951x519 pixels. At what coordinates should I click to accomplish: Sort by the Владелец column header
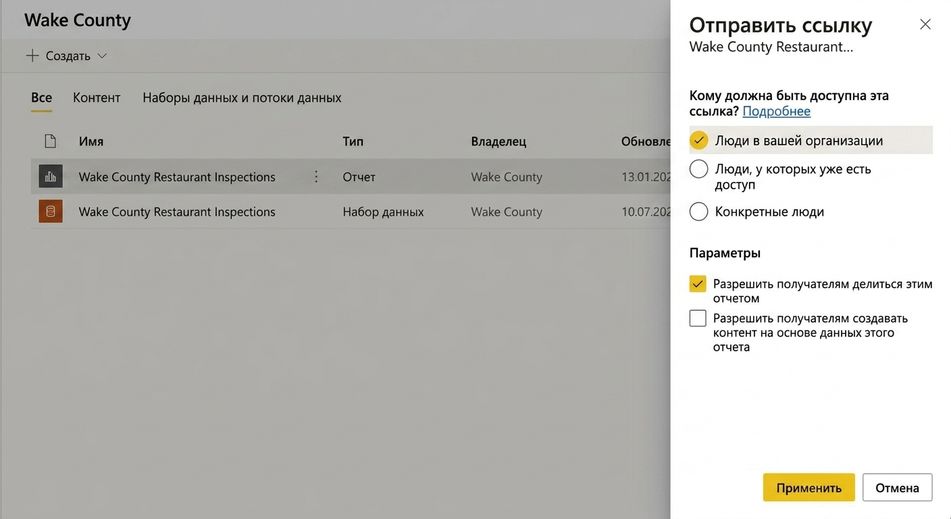(x=499, y=142)
